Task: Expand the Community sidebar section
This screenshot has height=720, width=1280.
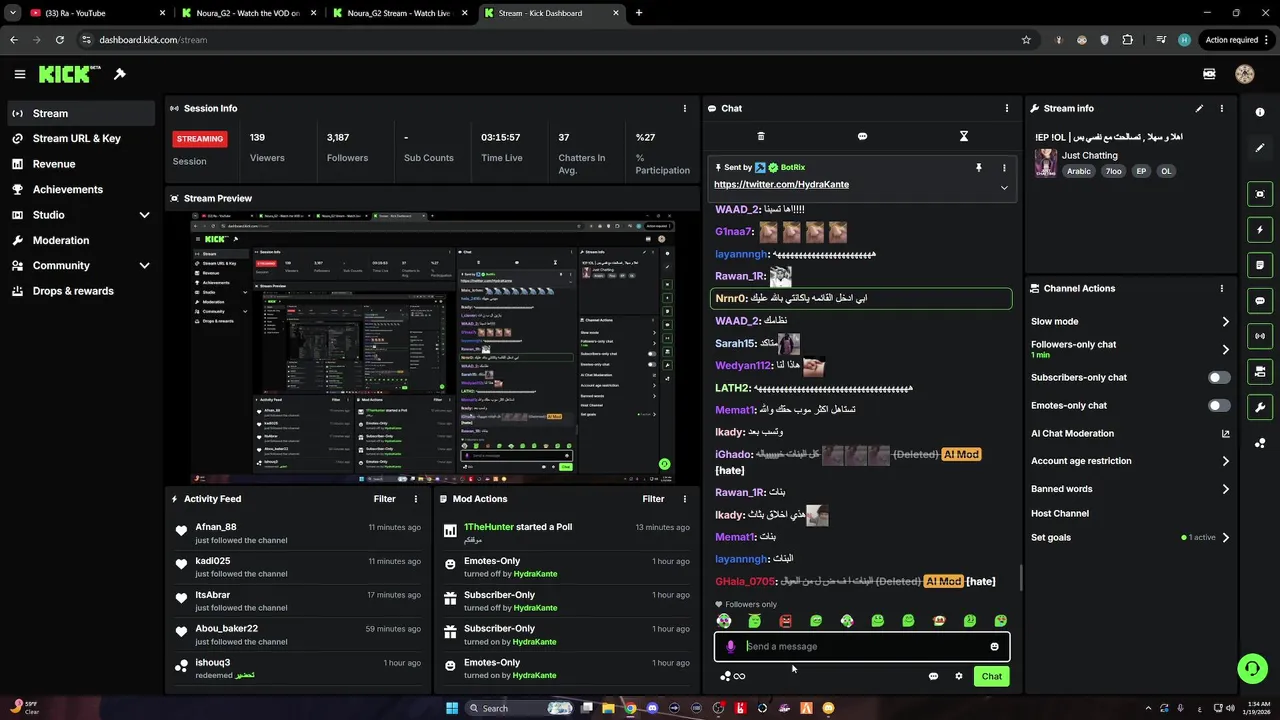Action: pyautogui.click(x=144, y=266)
